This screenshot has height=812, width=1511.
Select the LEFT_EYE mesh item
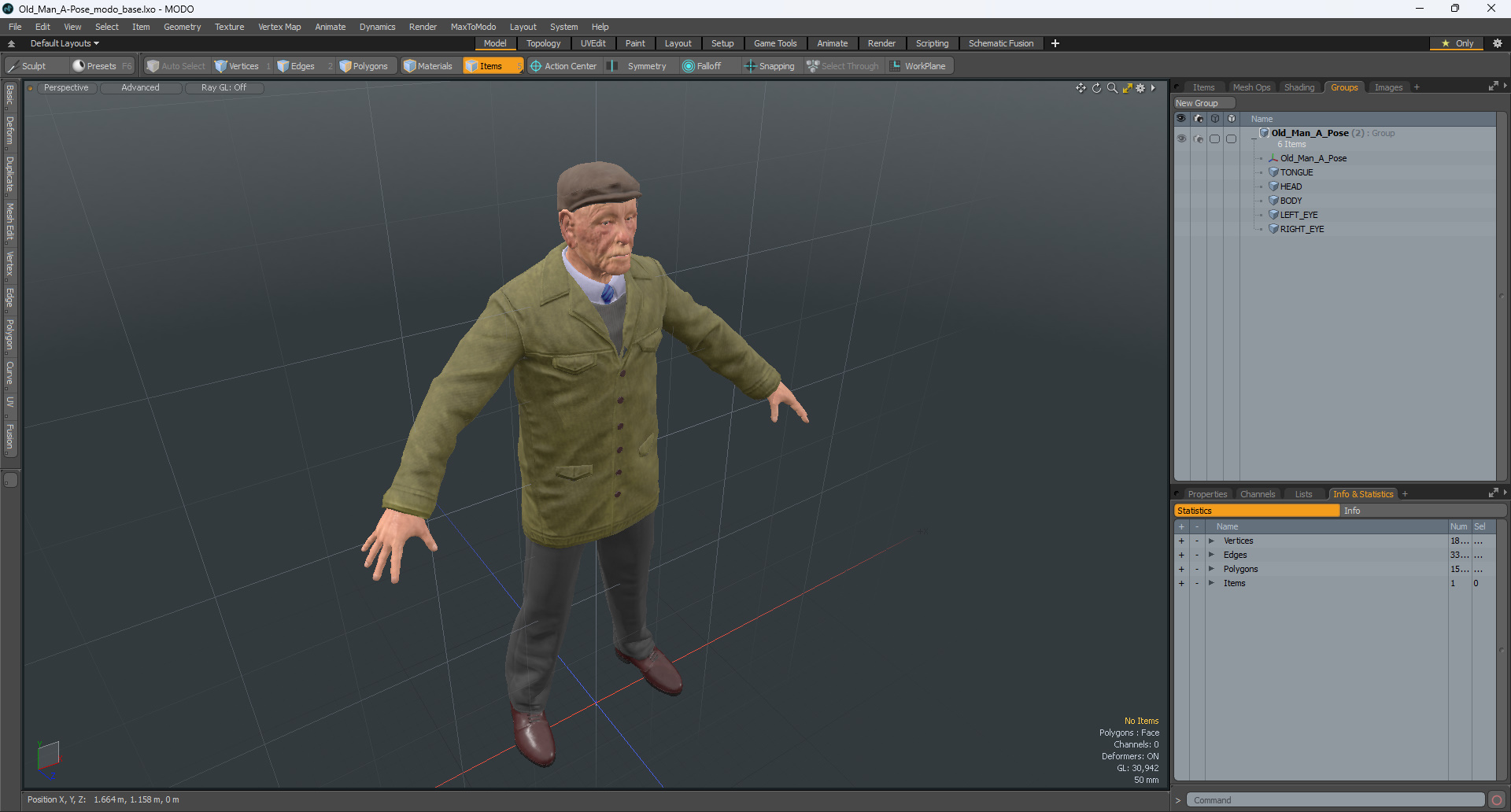(1299, 215)
